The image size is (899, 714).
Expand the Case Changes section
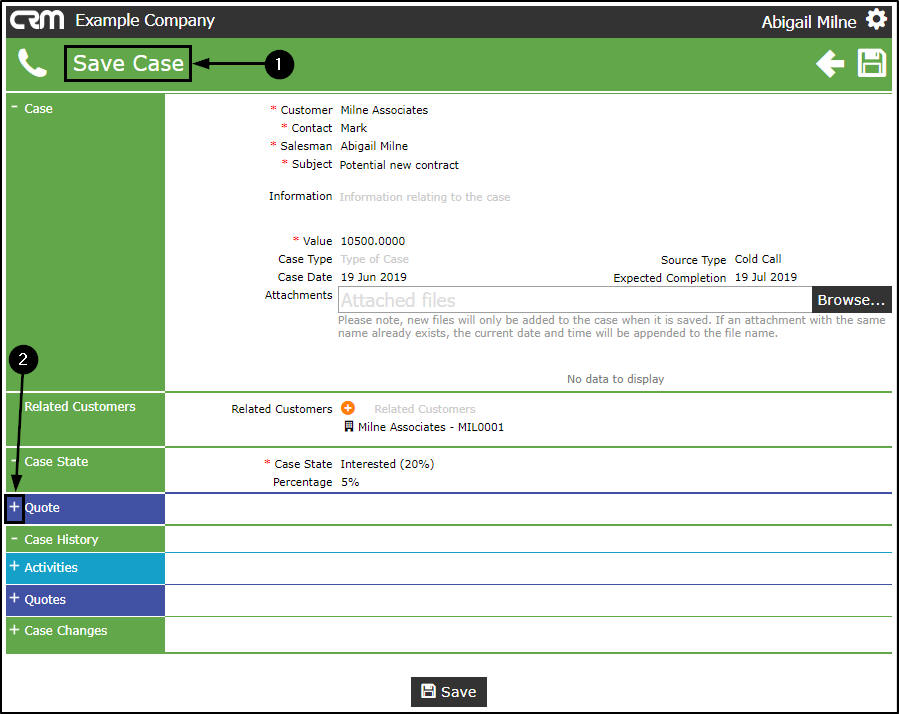click(x=14, y=631)
